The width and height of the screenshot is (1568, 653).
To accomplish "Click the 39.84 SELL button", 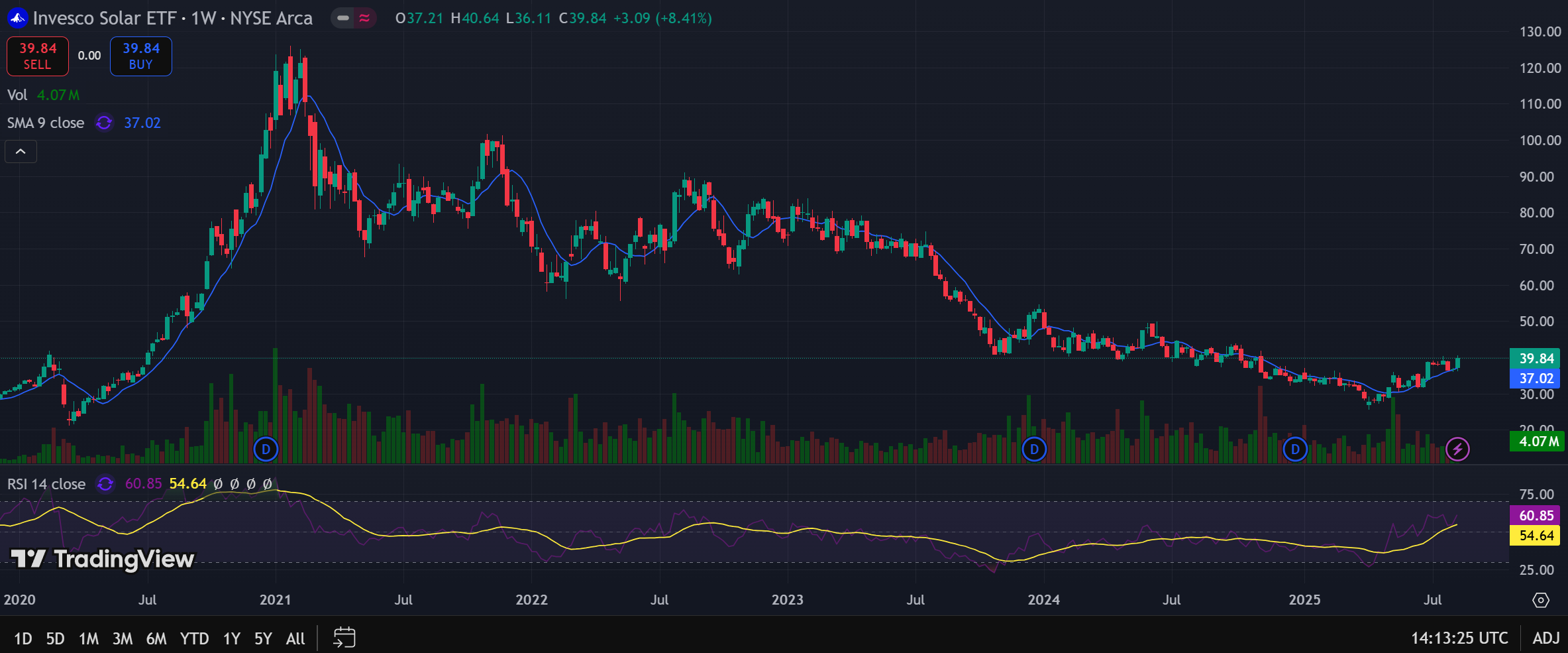I will coord(38,56).
